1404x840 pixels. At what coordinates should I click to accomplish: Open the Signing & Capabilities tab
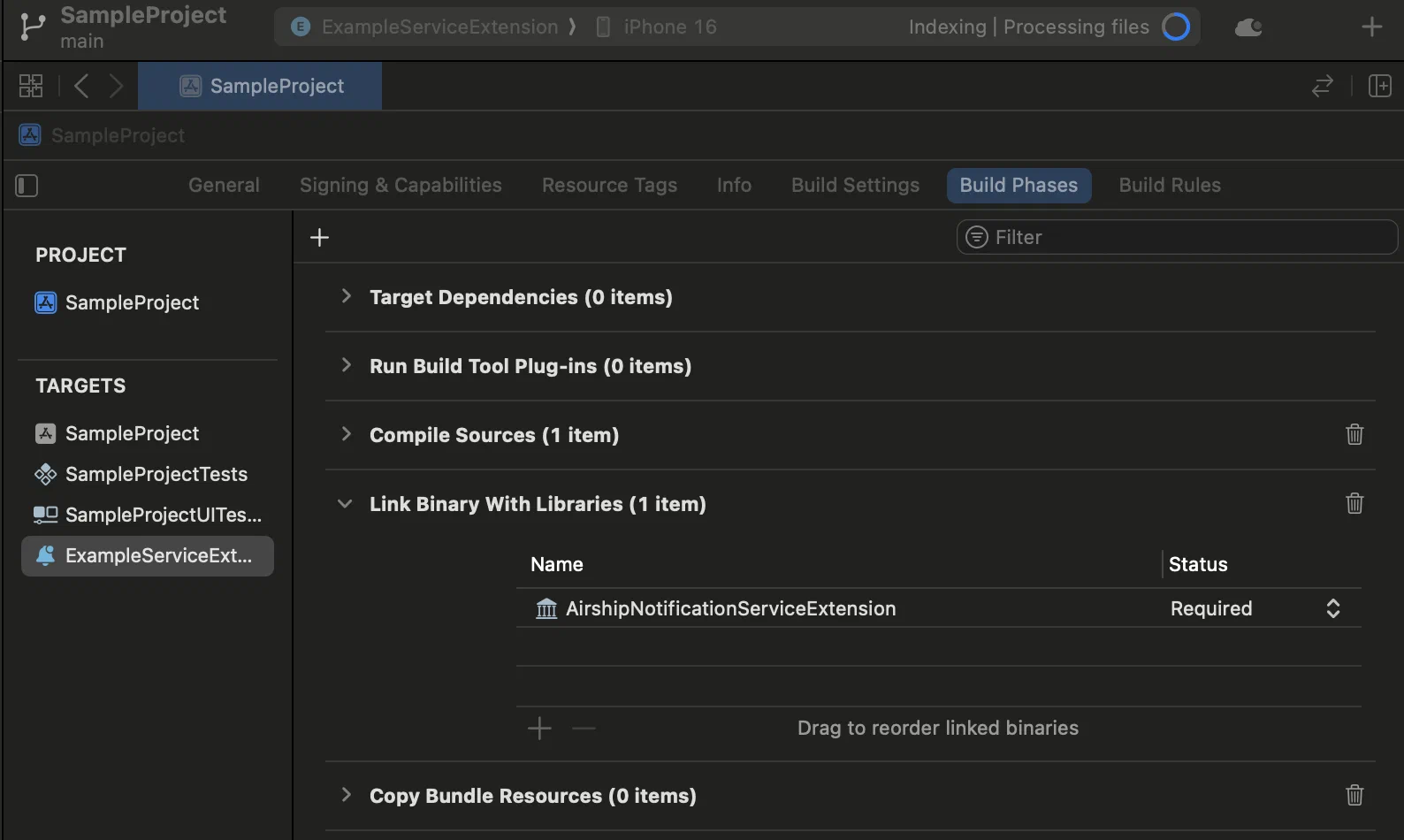pos(401,186)
